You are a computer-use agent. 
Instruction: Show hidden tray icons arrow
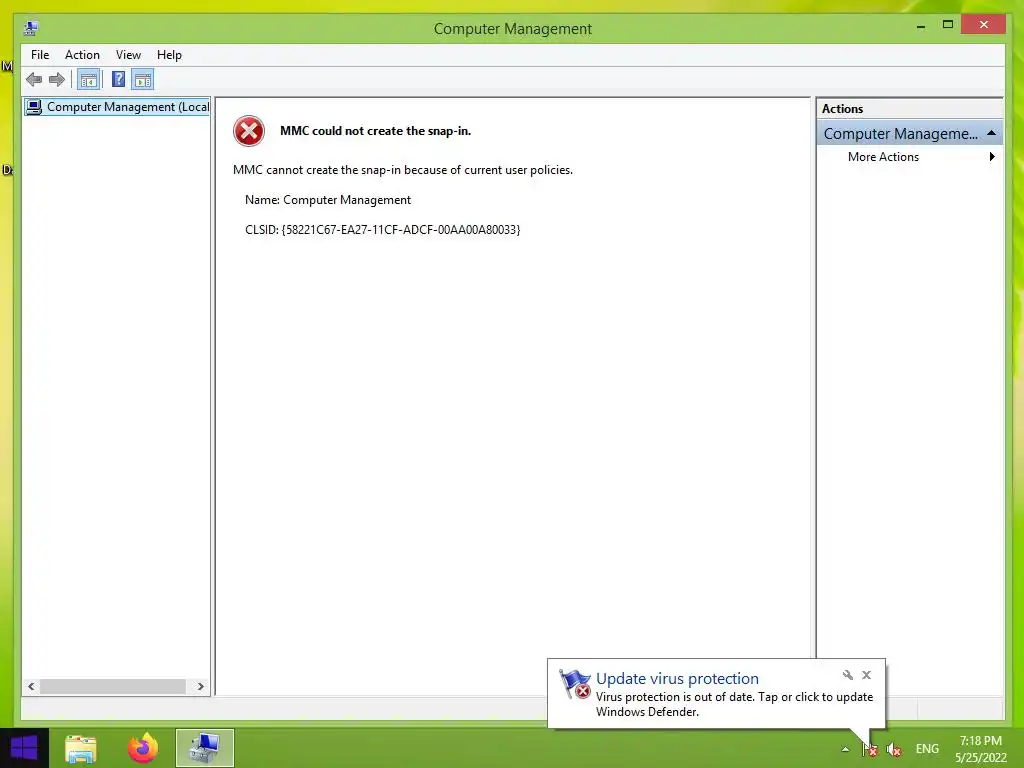[x=845, y=749]
